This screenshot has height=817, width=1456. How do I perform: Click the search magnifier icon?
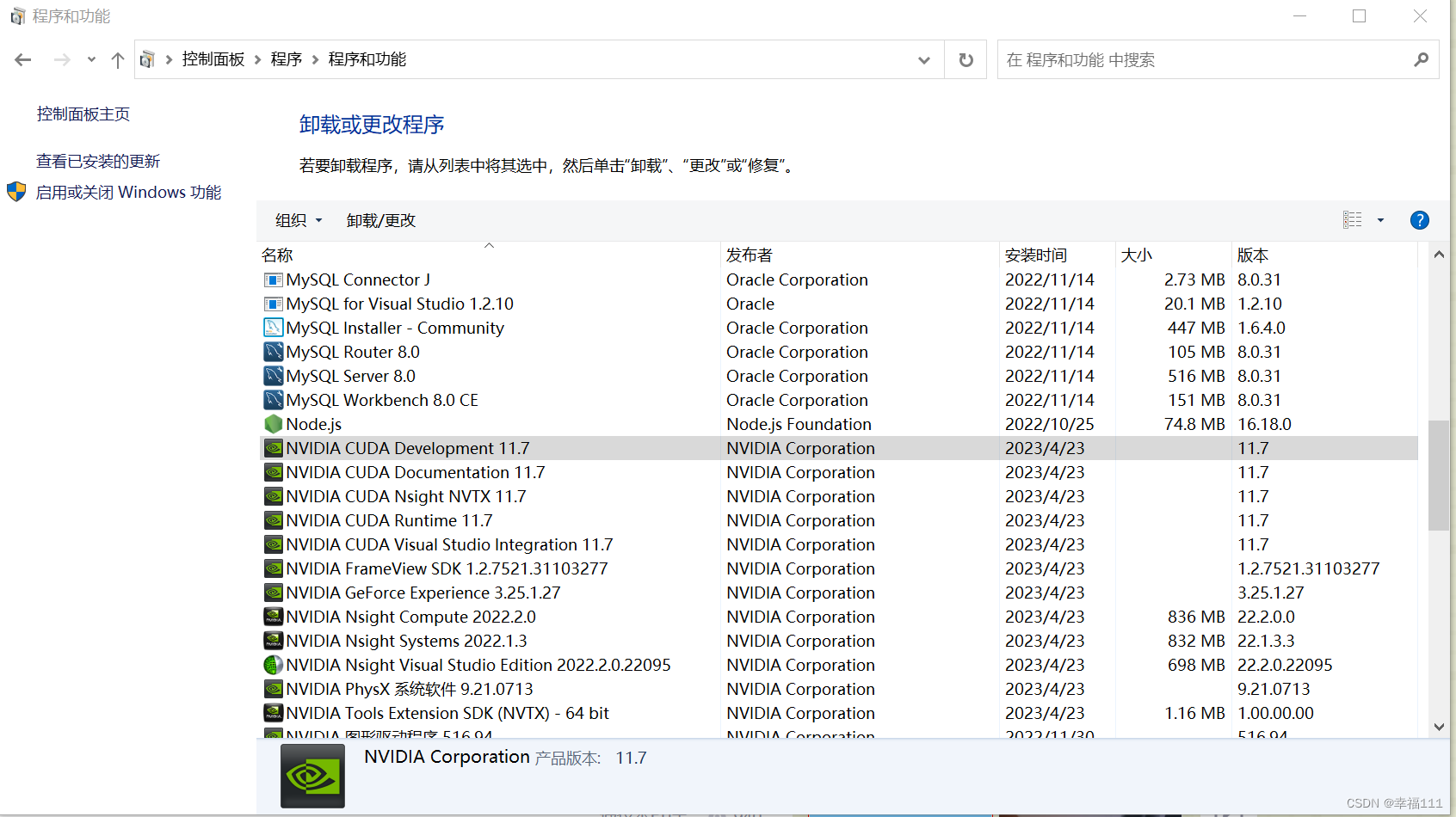coord(1421,59)
